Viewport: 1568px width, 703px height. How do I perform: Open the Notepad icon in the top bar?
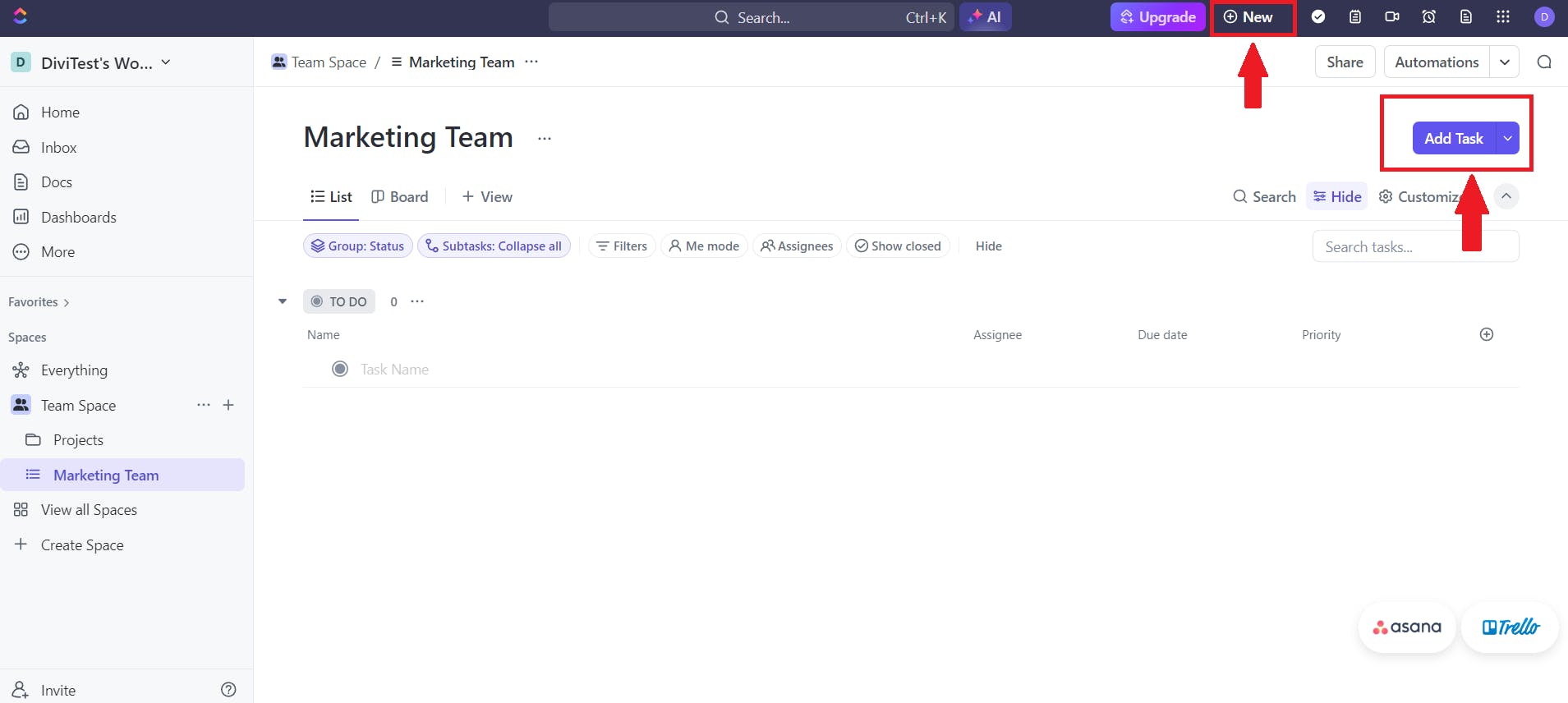tap(1355, 17)
